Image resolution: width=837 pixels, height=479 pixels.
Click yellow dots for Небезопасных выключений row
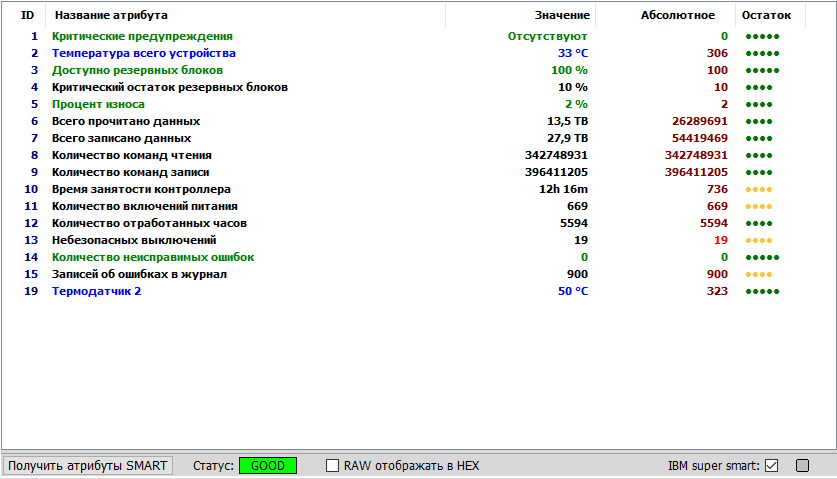pos(759,240)
